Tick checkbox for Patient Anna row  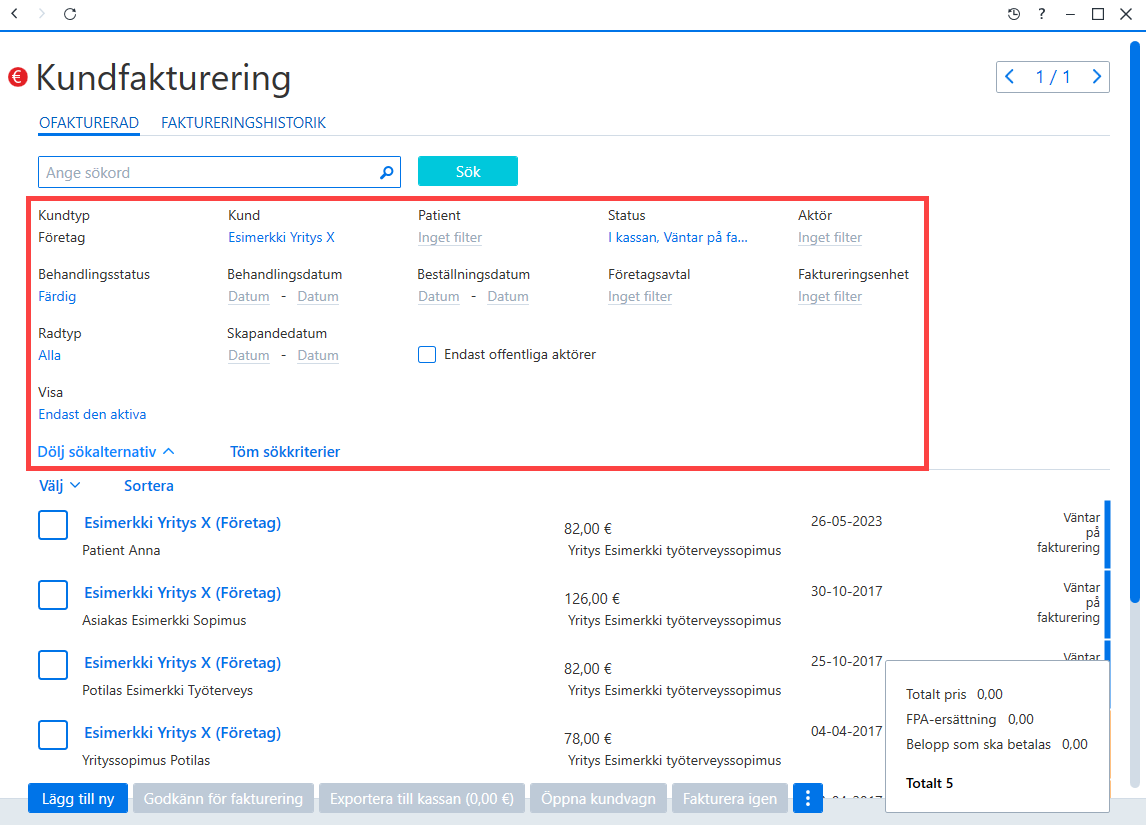[x=53, y=525]
